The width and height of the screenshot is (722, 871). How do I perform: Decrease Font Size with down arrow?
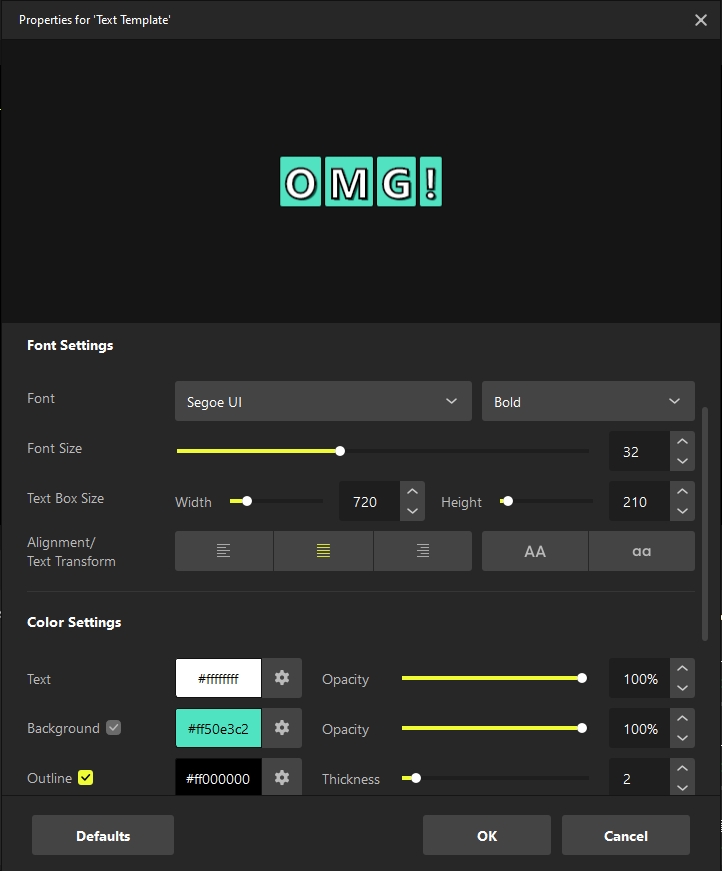tap(683, 461)
